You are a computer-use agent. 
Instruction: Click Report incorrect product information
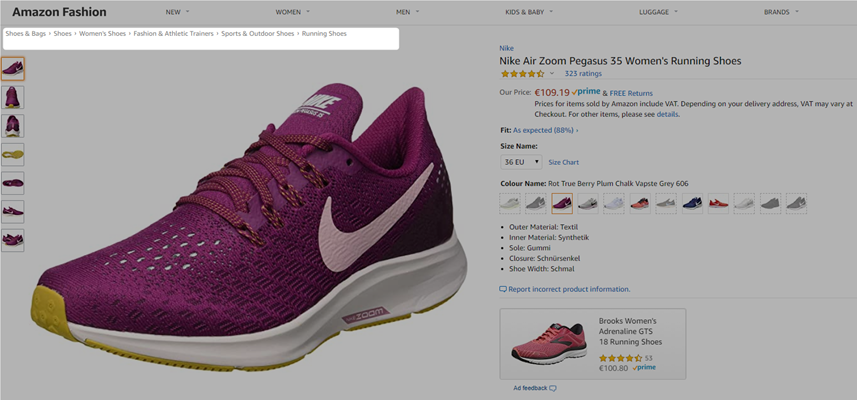[568, 289]
